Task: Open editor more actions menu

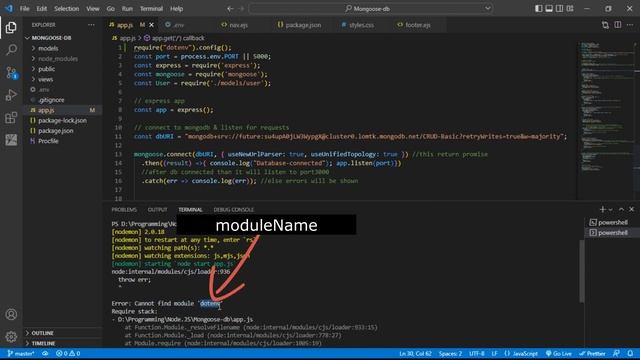Action: coord(630,25)
